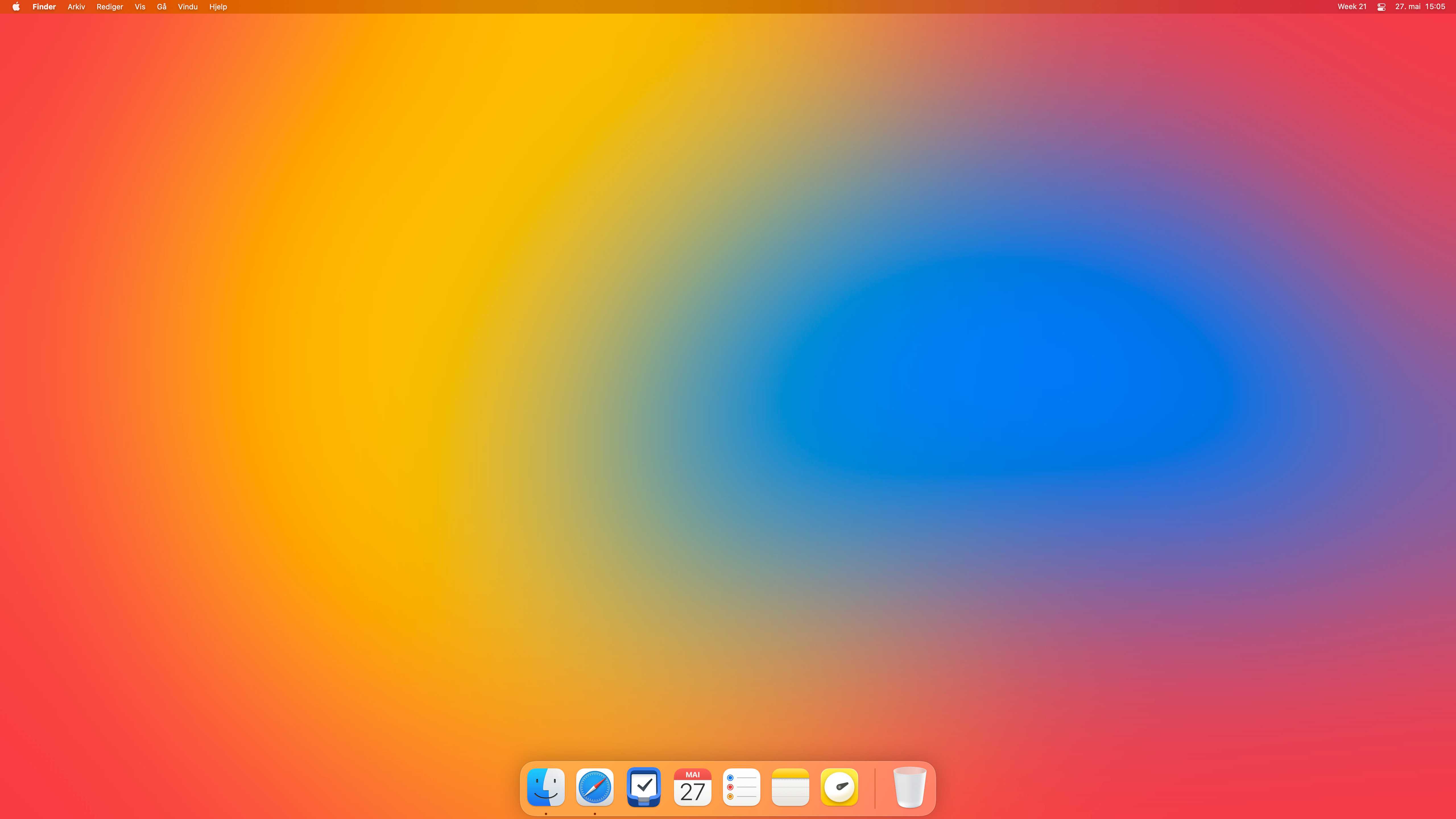Open the Hjelp menu

tap(218, 7)
